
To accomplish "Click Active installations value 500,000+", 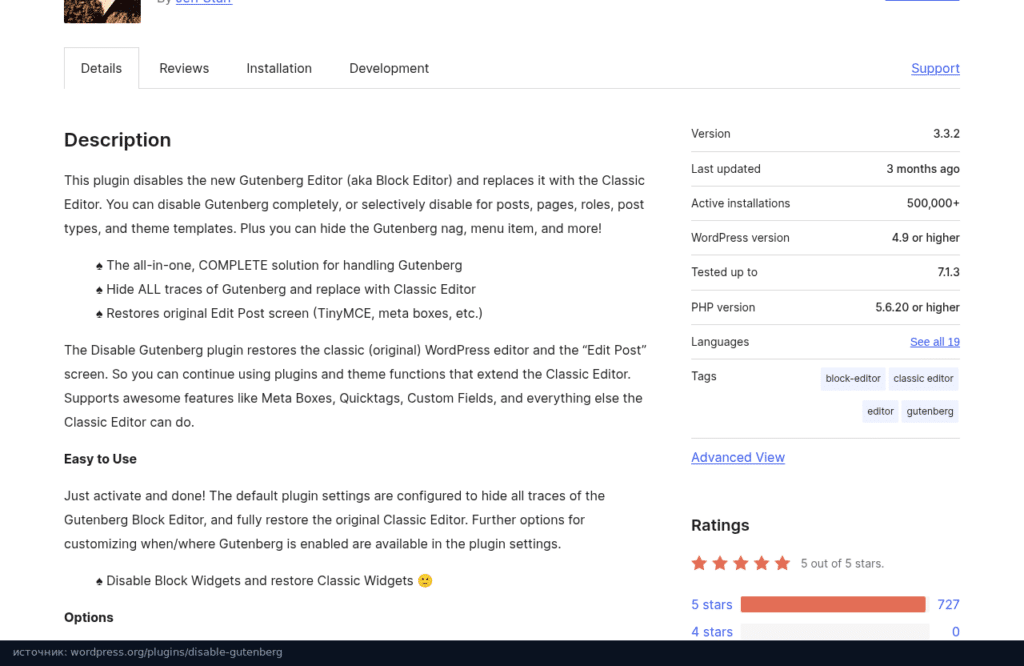I will coord(933,203).
